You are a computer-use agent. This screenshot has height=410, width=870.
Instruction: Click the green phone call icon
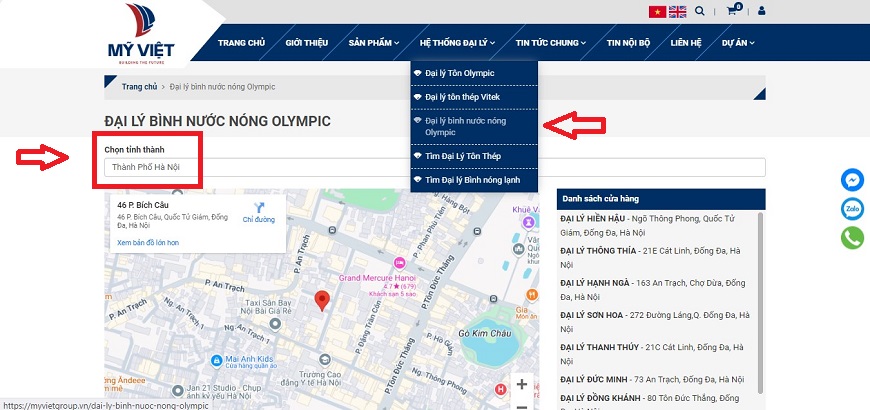click(x=852, y=238)
